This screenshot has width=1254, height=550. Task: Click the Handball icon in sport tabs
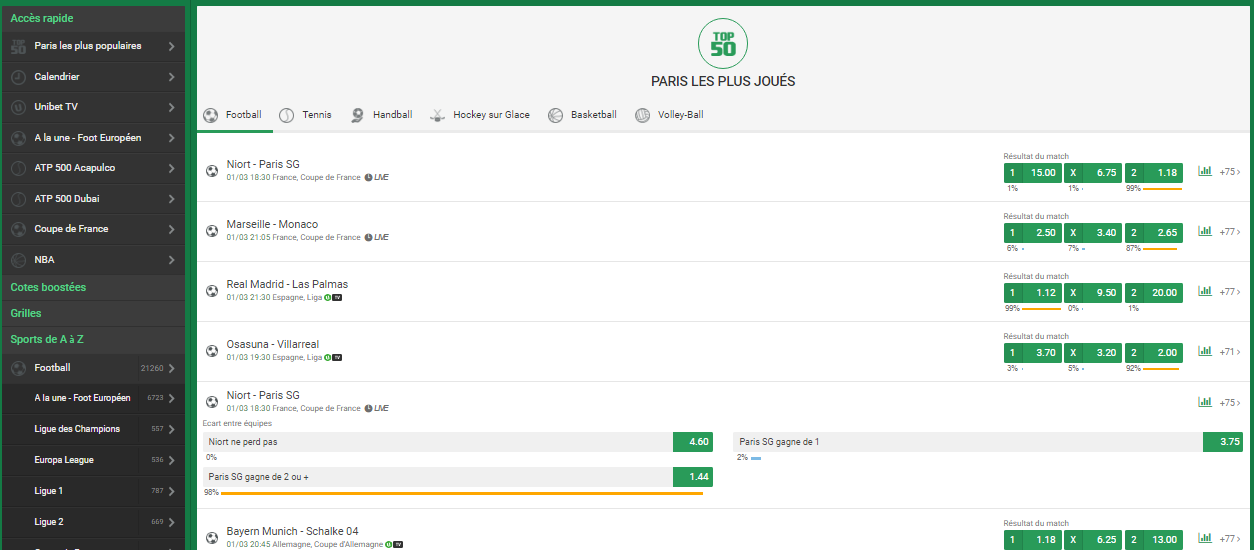357,116
